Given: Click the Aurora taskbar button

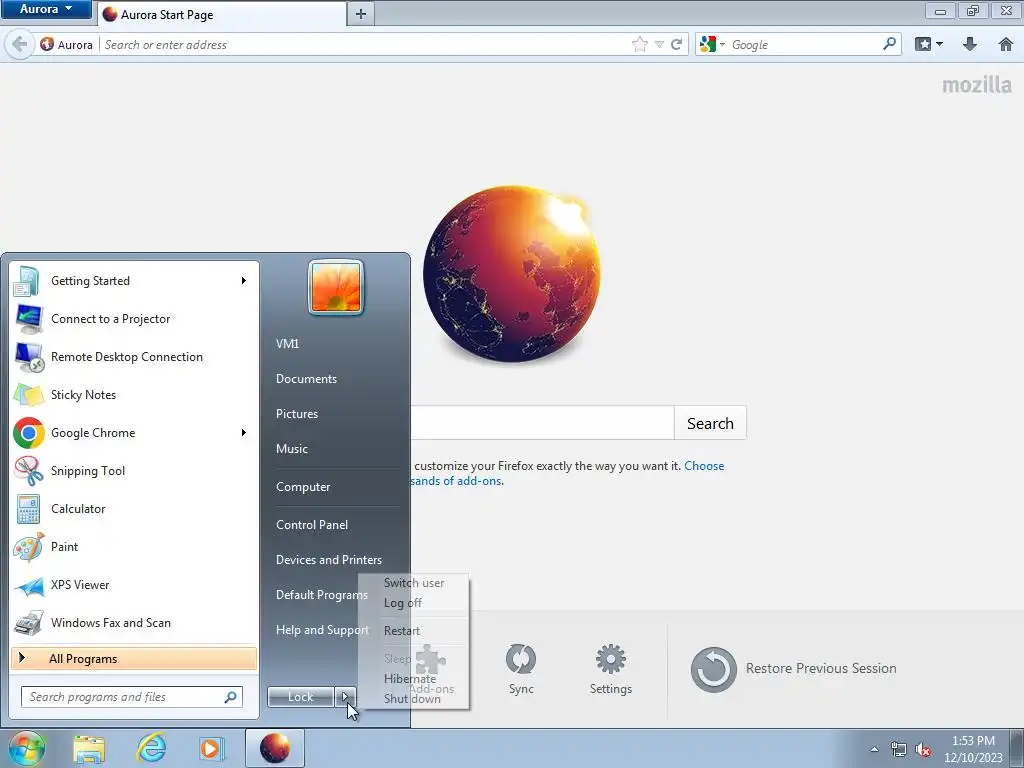Looking at the screenshot, I should (x=275, y=748).
